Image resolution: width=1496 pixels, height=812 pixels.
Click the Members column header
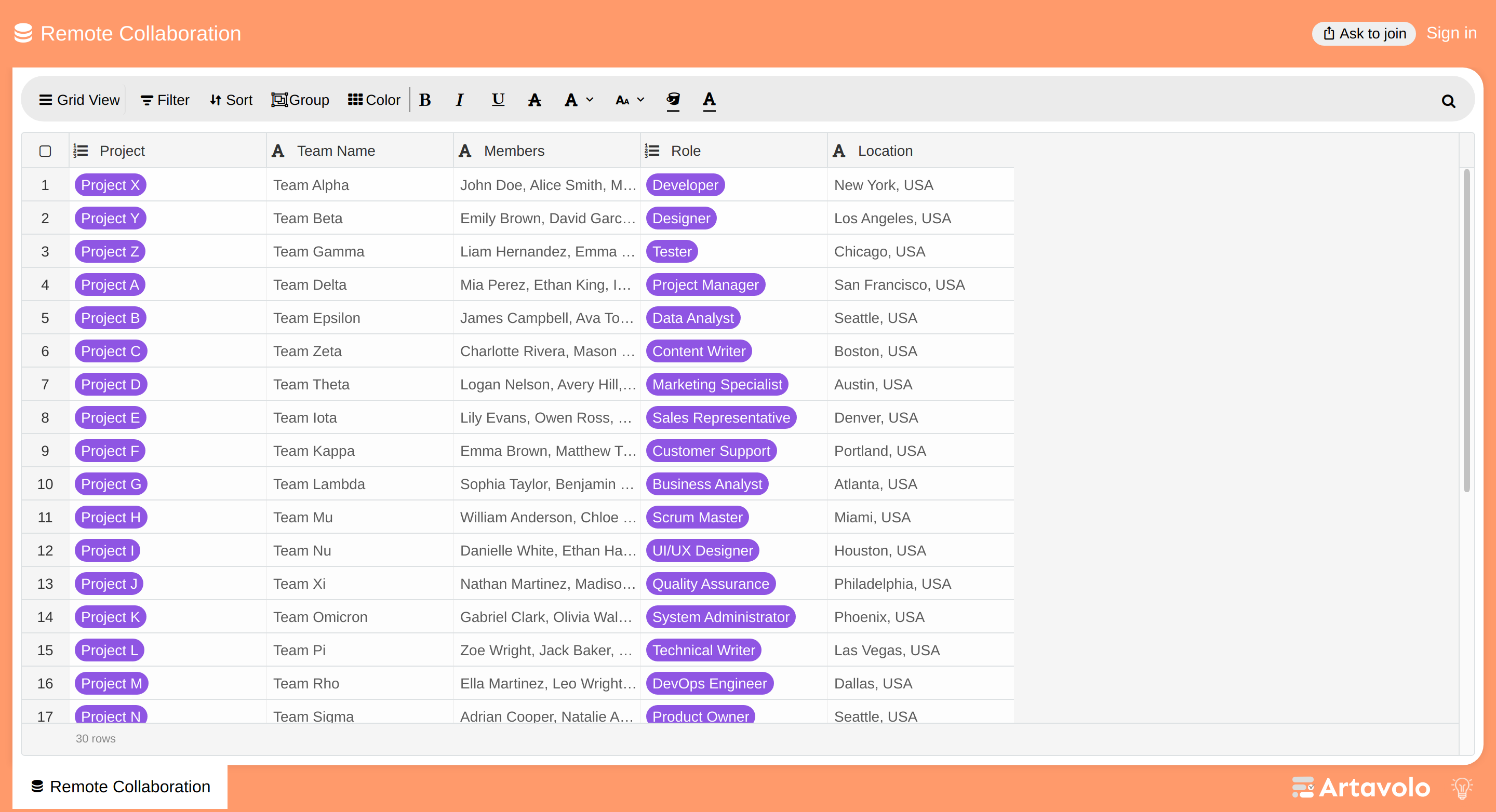click(546, 151)
